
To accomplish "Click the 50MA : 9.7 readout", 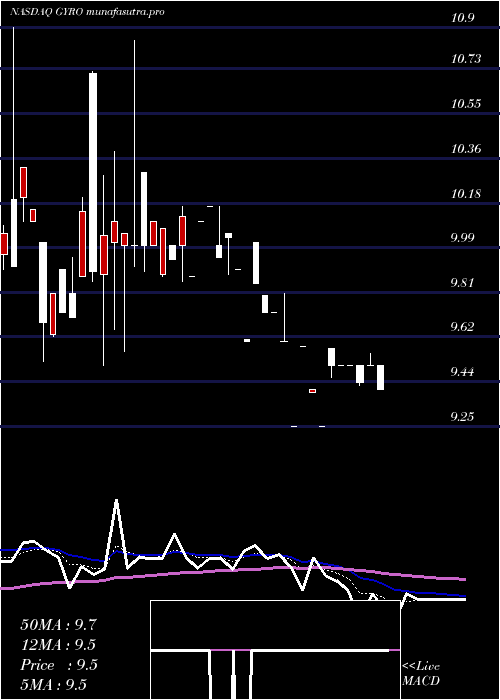I will 58,625.
